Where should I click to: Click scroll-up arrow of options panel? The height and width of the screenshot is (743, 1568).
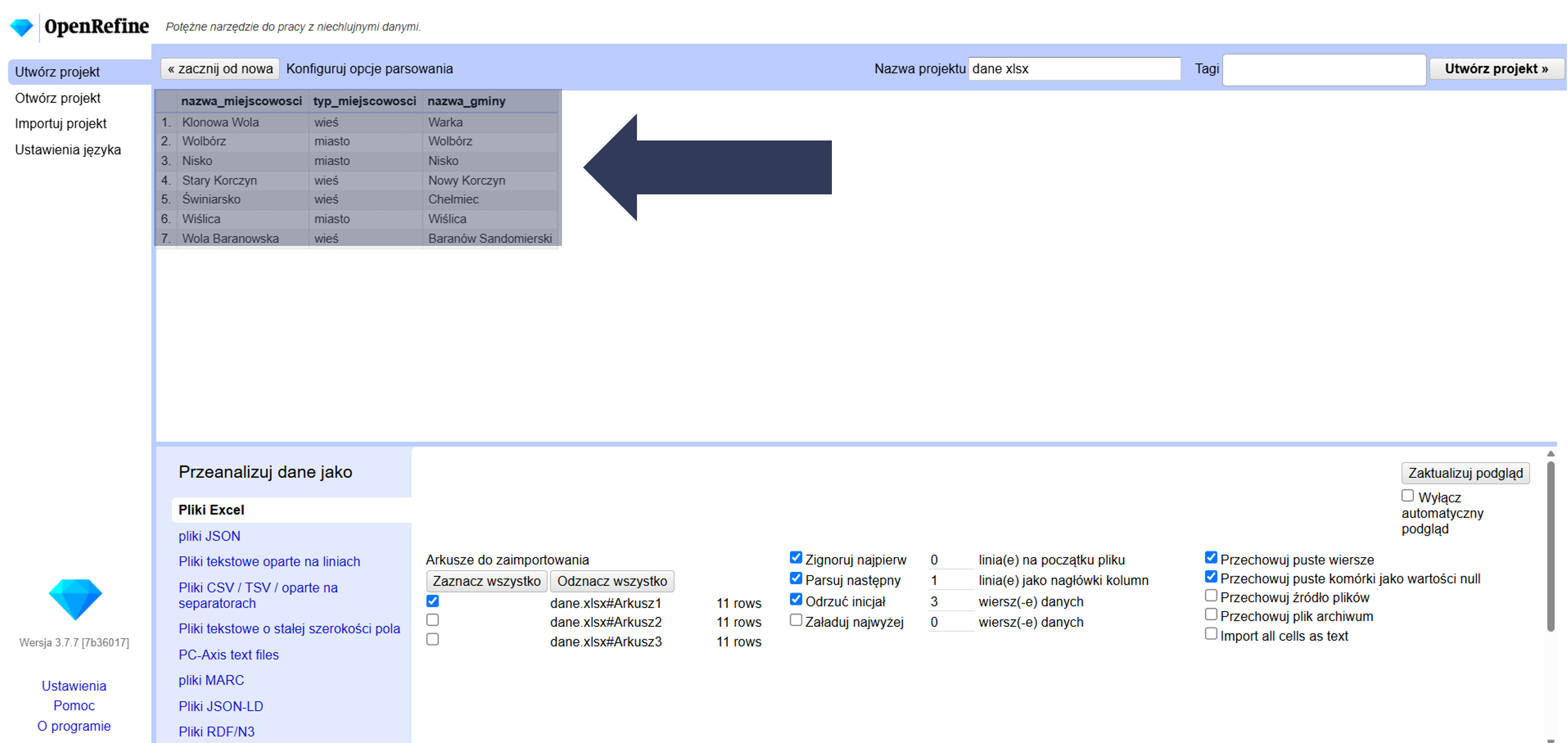[x=1550, y=454]
